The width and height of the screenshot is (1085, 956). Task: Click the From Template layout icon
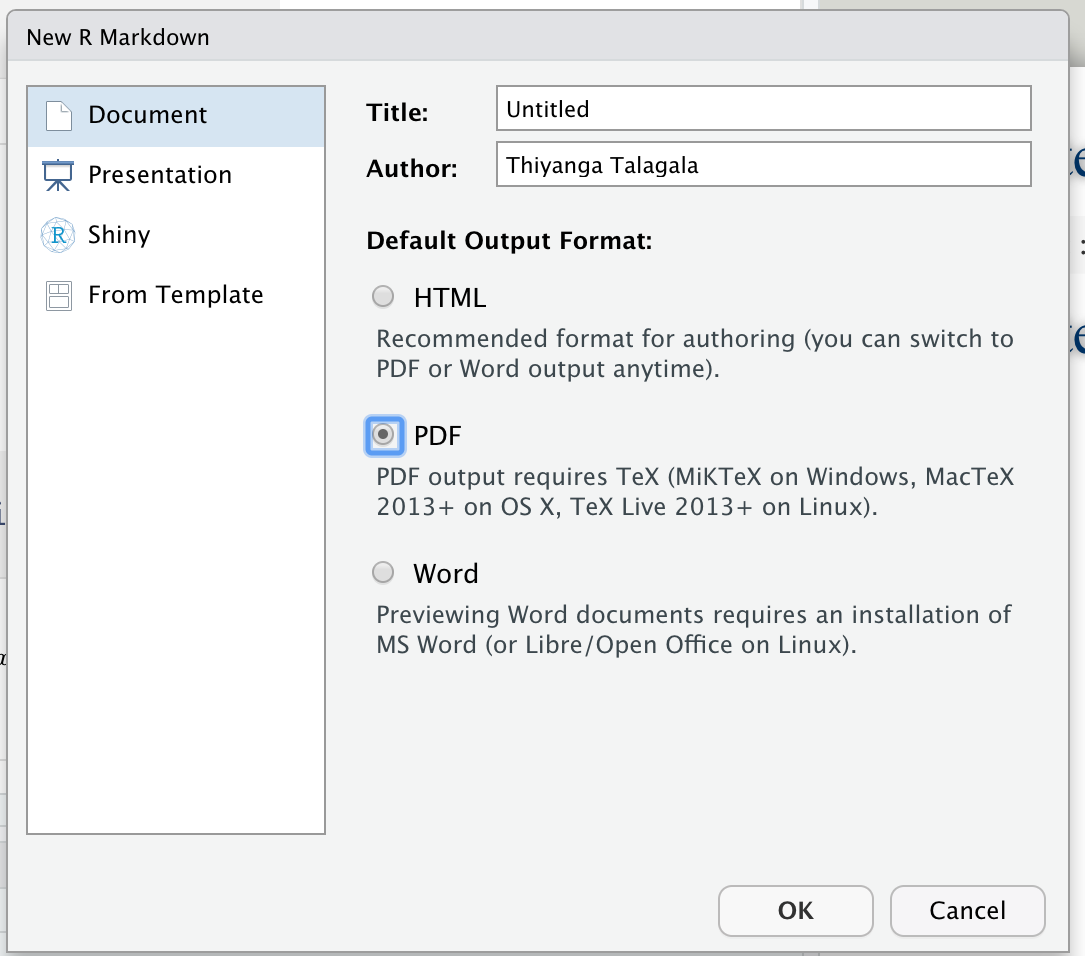click(x=58, y=296)
